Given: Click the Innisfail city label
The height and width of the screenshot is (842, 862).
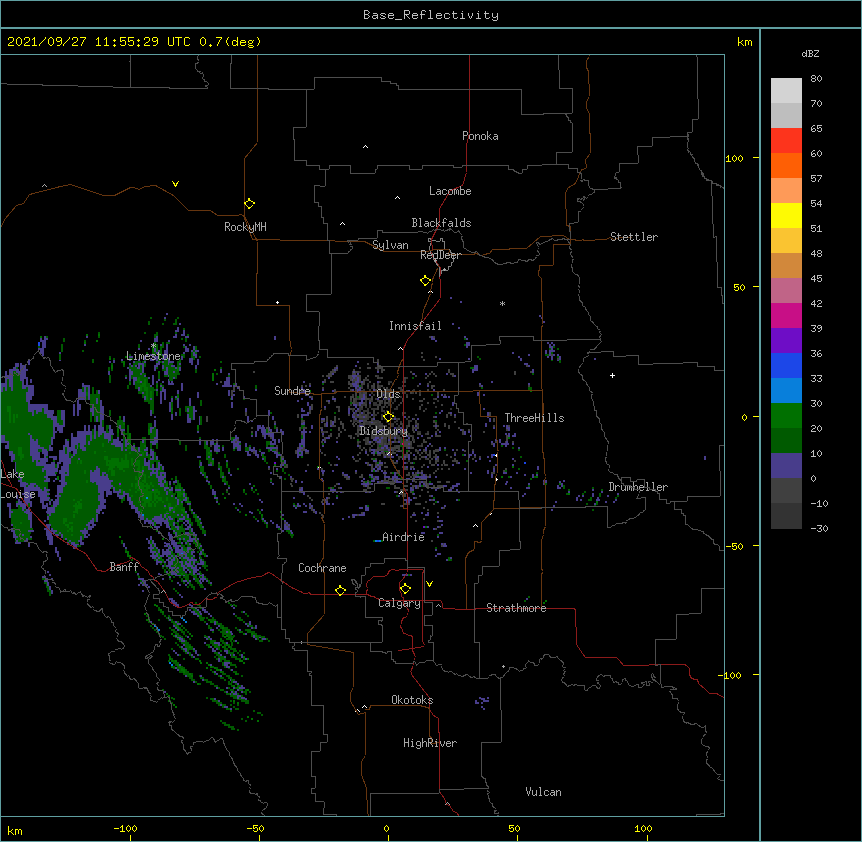Looking at the screenshot, I should 415,326.
